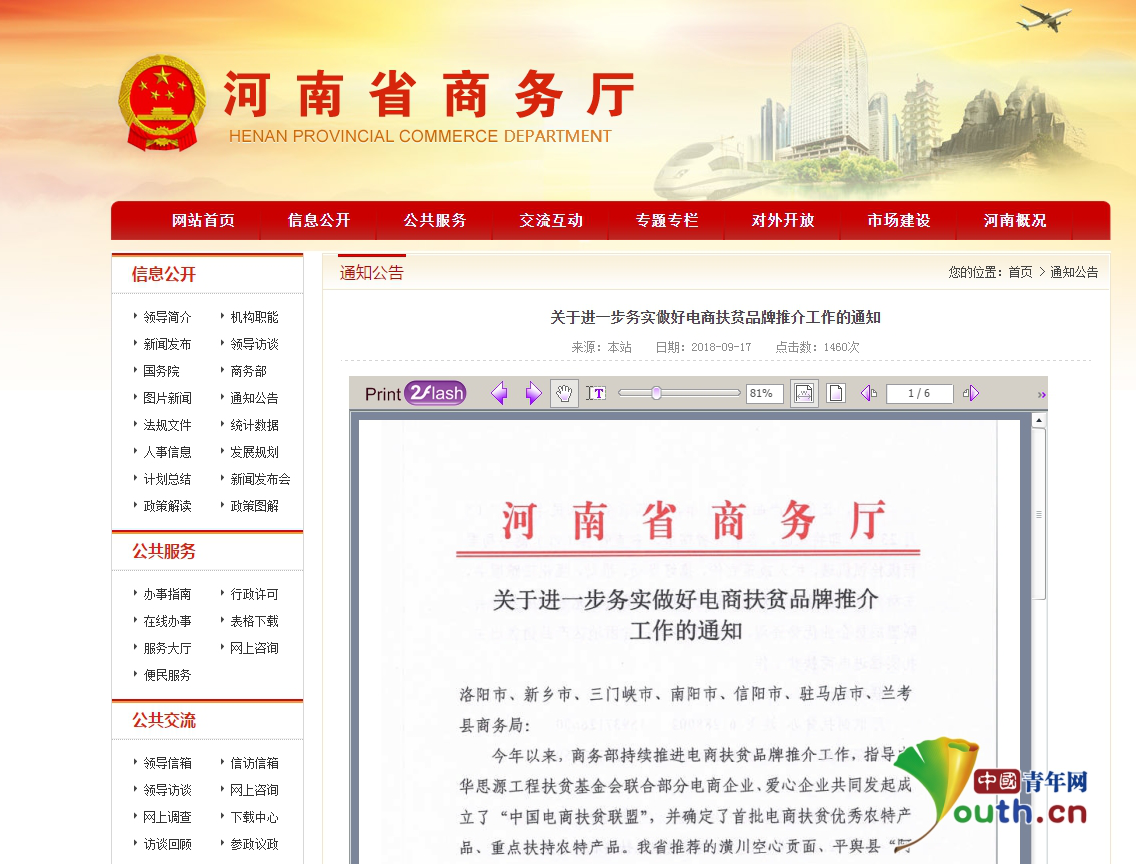Select the text selection tool
Screen dimensions: 1136x864
(x=596, y=393)
